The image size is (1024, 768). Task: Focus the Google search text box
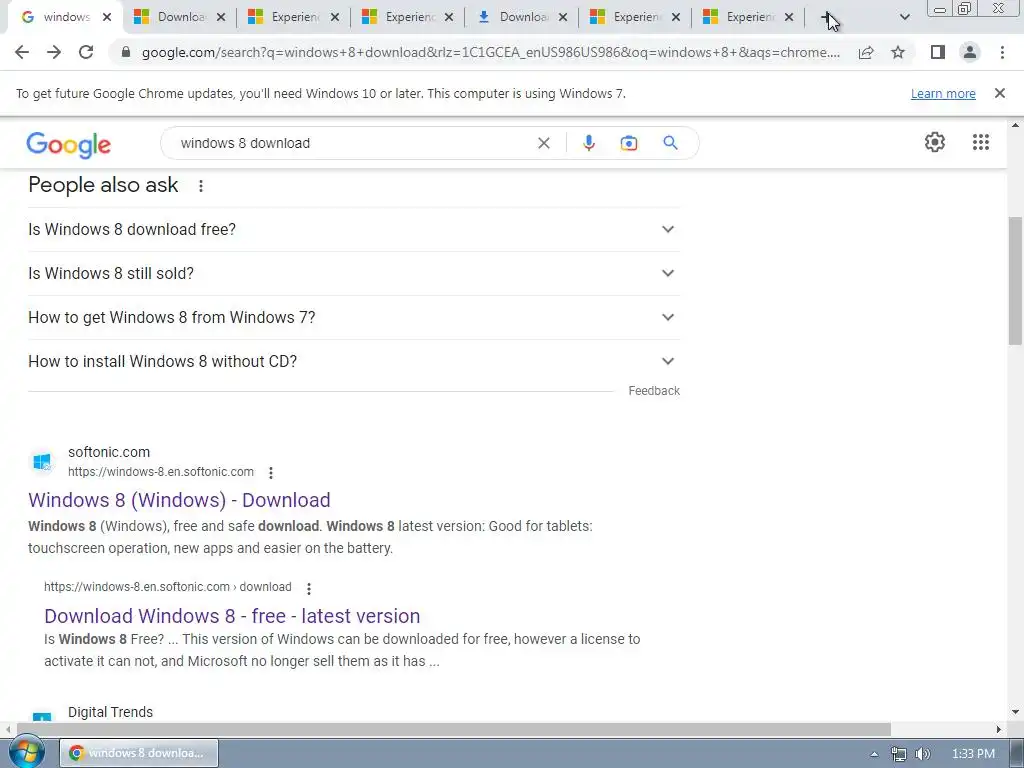tap(353, 143)
